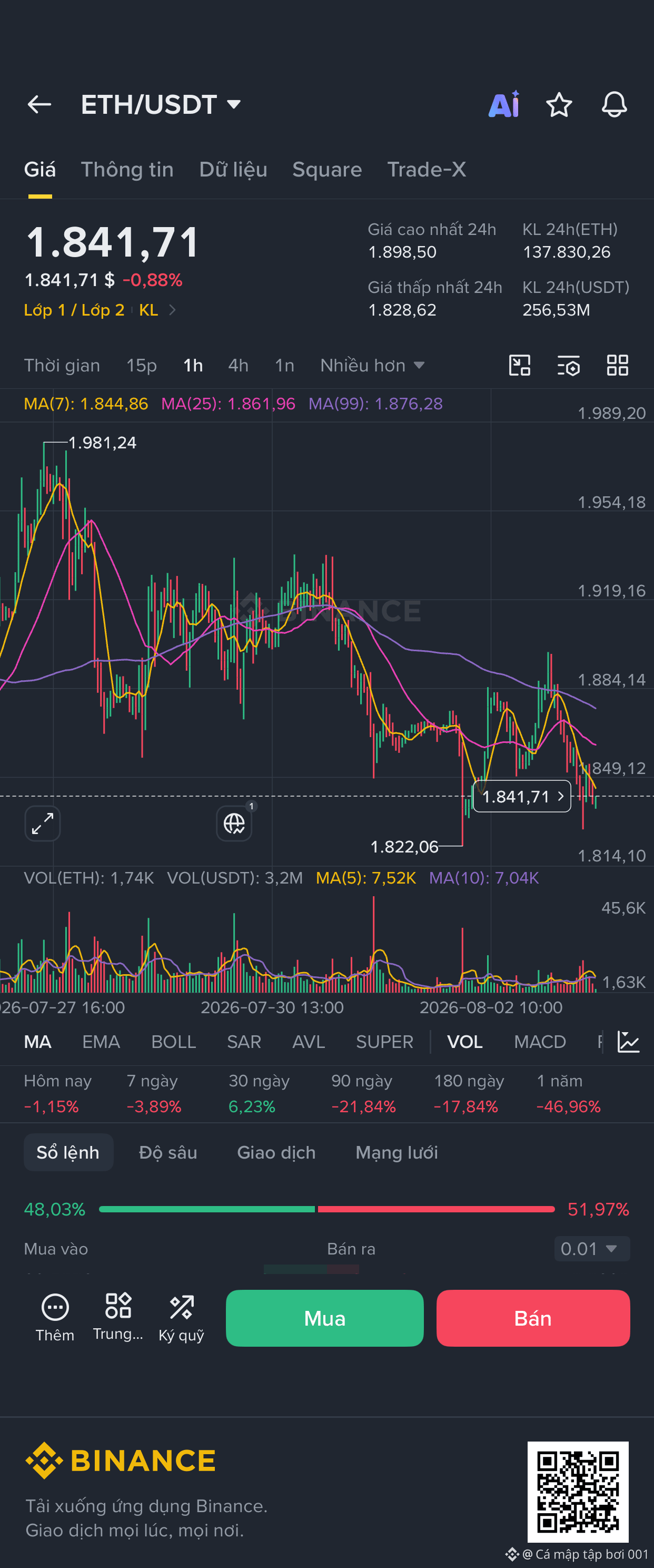
Task: Open the four-square grid layout icon
Action: point(618,365)
